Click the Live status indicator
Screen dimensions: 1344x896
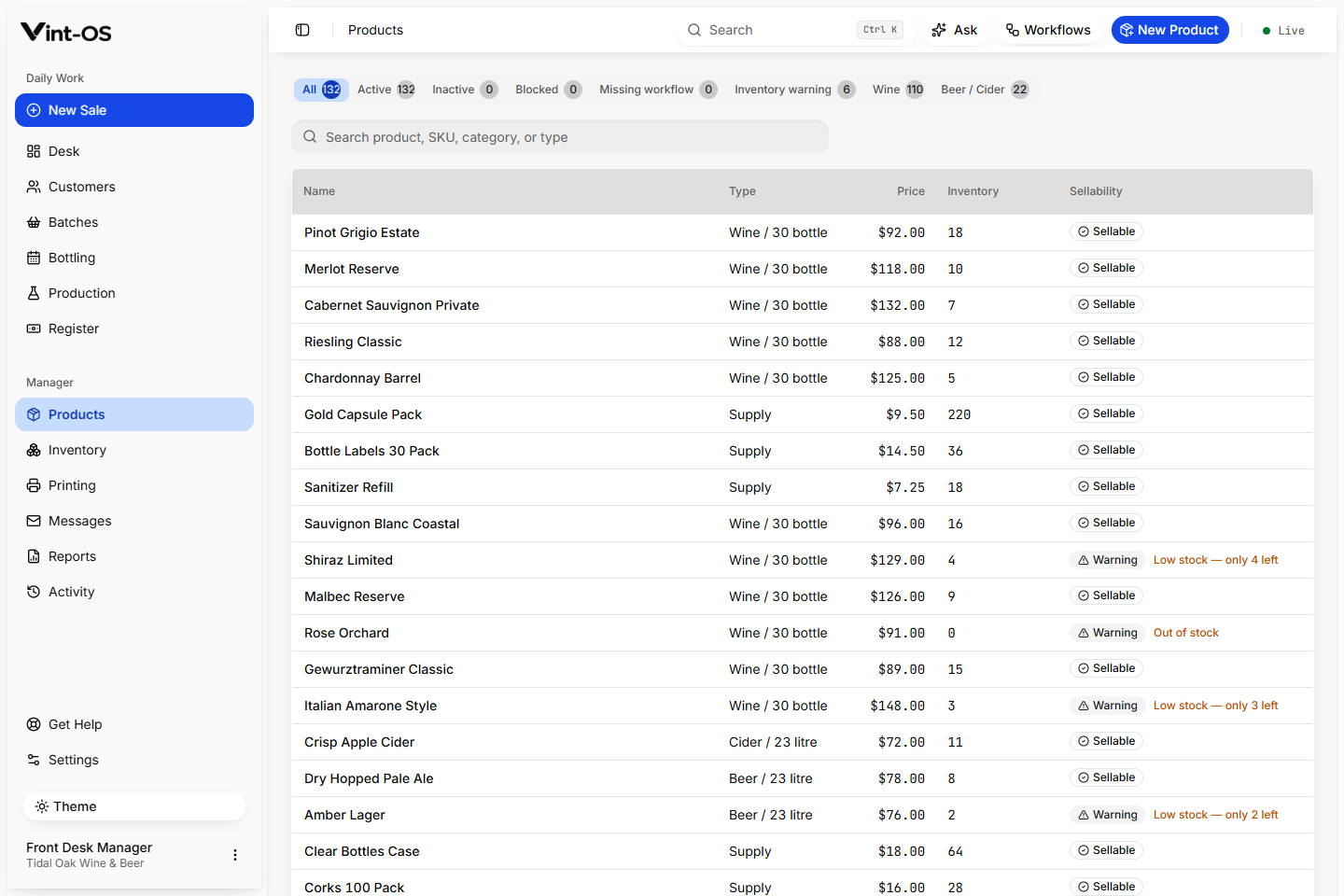coord(1283,31)
